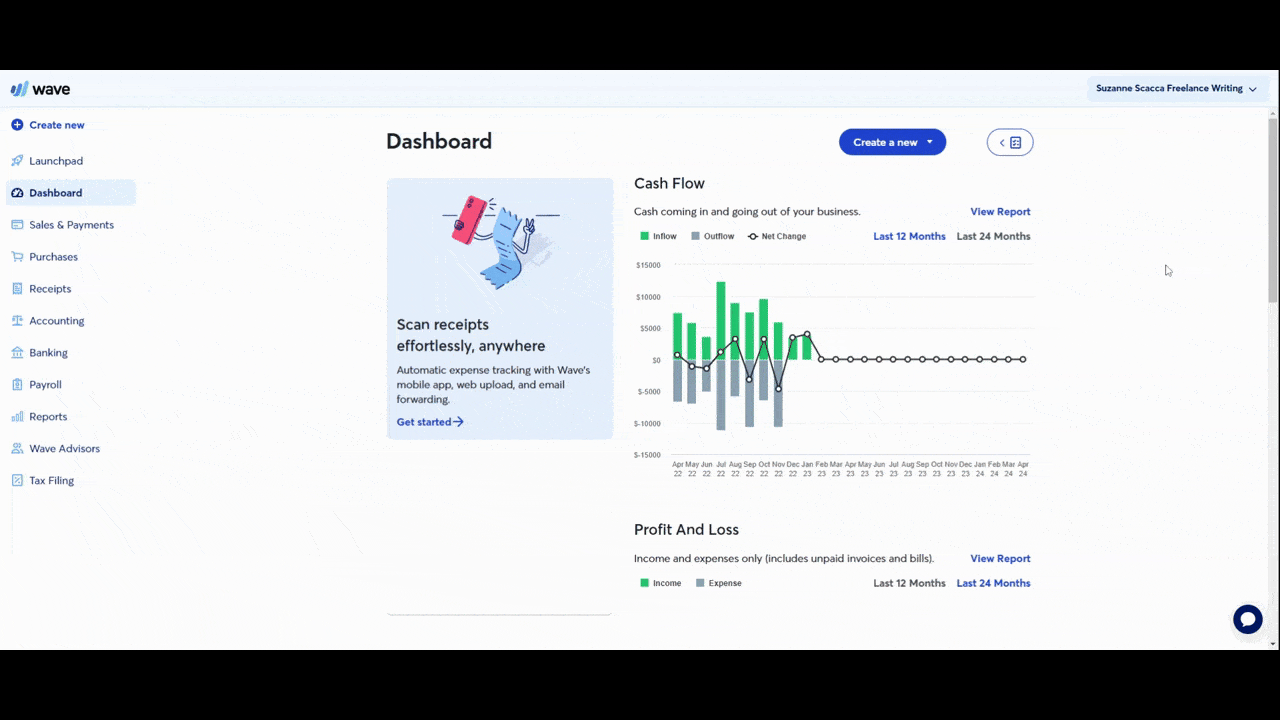Click the Create new plus icon
1280x720 pixels.
pyautogui.click(x=17, y=125)
